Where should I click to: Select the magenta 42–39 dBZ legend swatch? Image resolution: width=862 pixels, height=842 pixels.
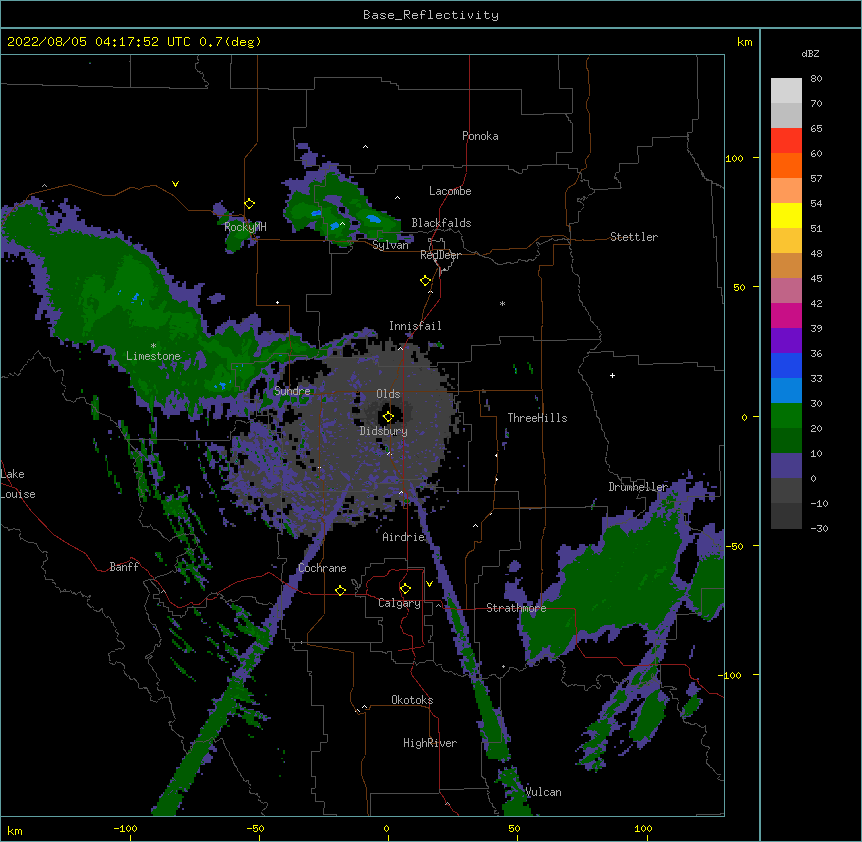[x=786, y=315]
